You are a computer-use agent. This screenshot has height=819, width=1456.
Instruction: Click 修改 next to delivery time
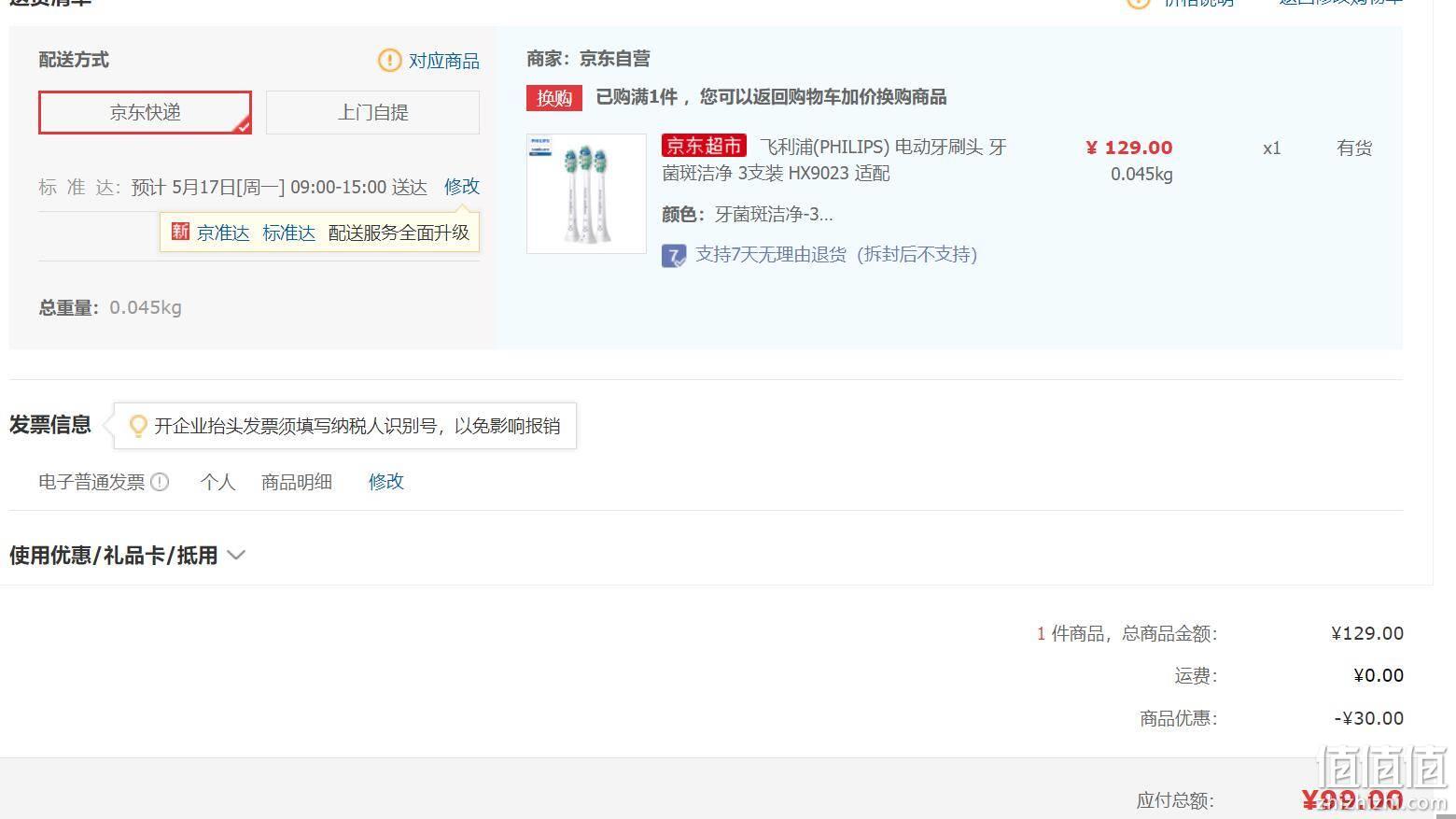point(462,187)
